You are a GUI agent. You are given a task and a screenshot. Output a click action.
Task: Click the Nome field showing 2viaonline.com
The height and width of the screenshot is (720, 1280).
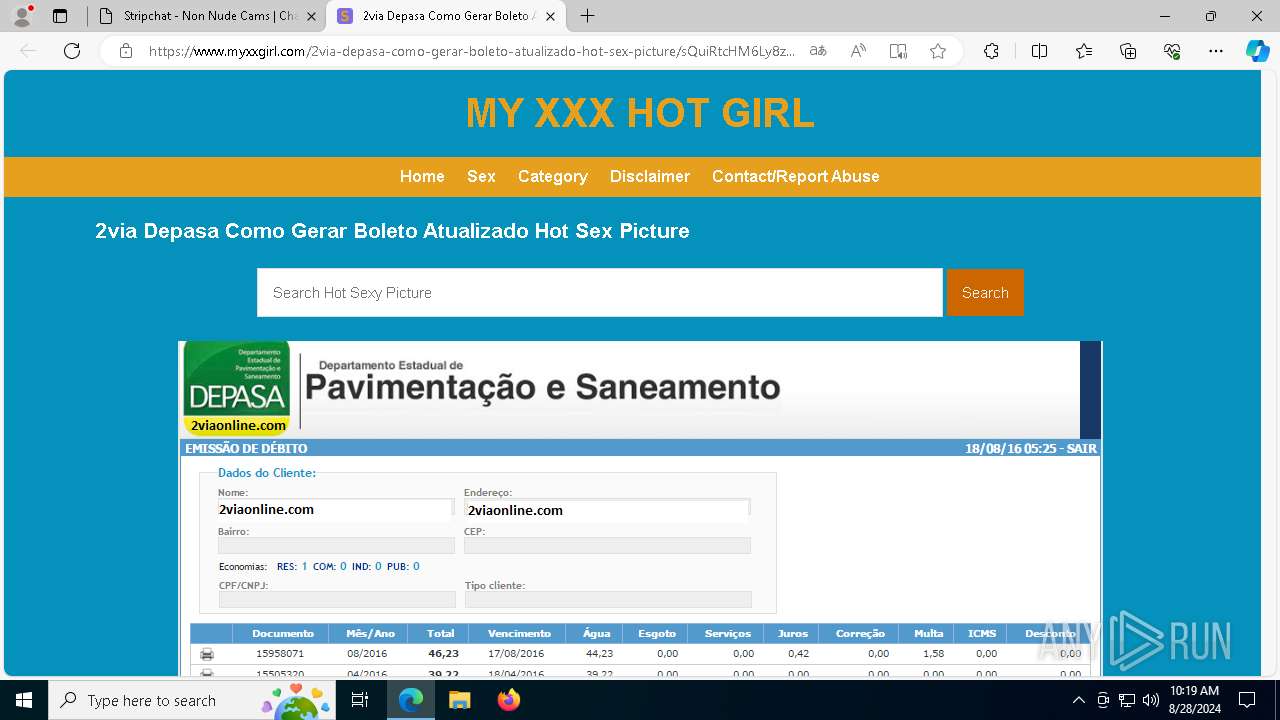coord(335,509)
